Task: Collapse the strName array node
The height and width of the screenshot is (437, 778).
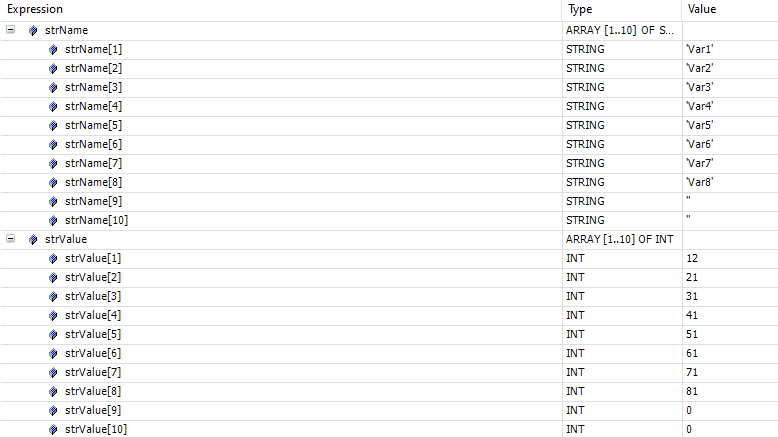Action: (10, 30)
